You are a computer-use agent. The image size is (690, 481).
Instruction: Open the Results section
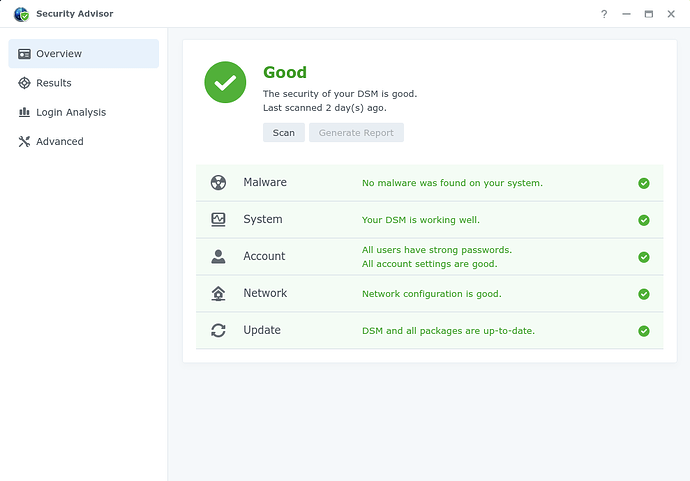coord(54,83)
